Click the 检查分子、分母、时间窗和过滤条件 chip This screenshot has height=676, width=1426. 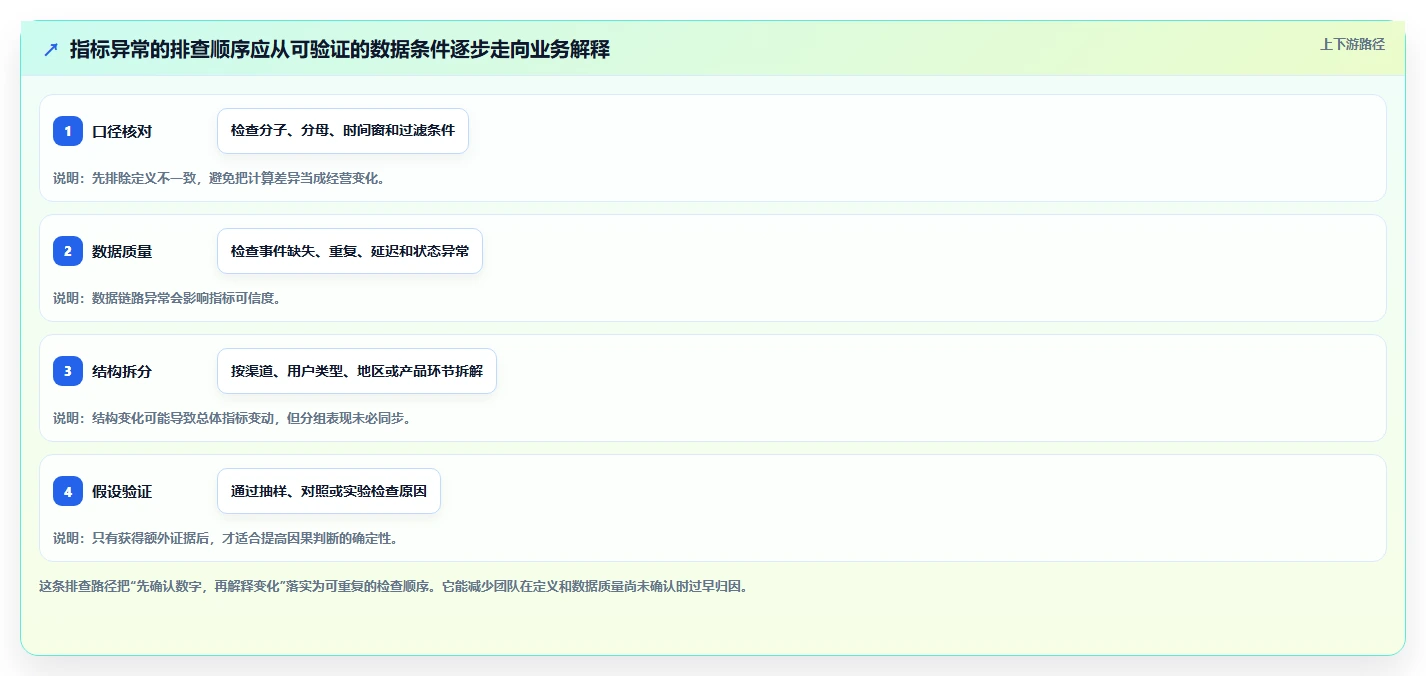pos(343,131)
